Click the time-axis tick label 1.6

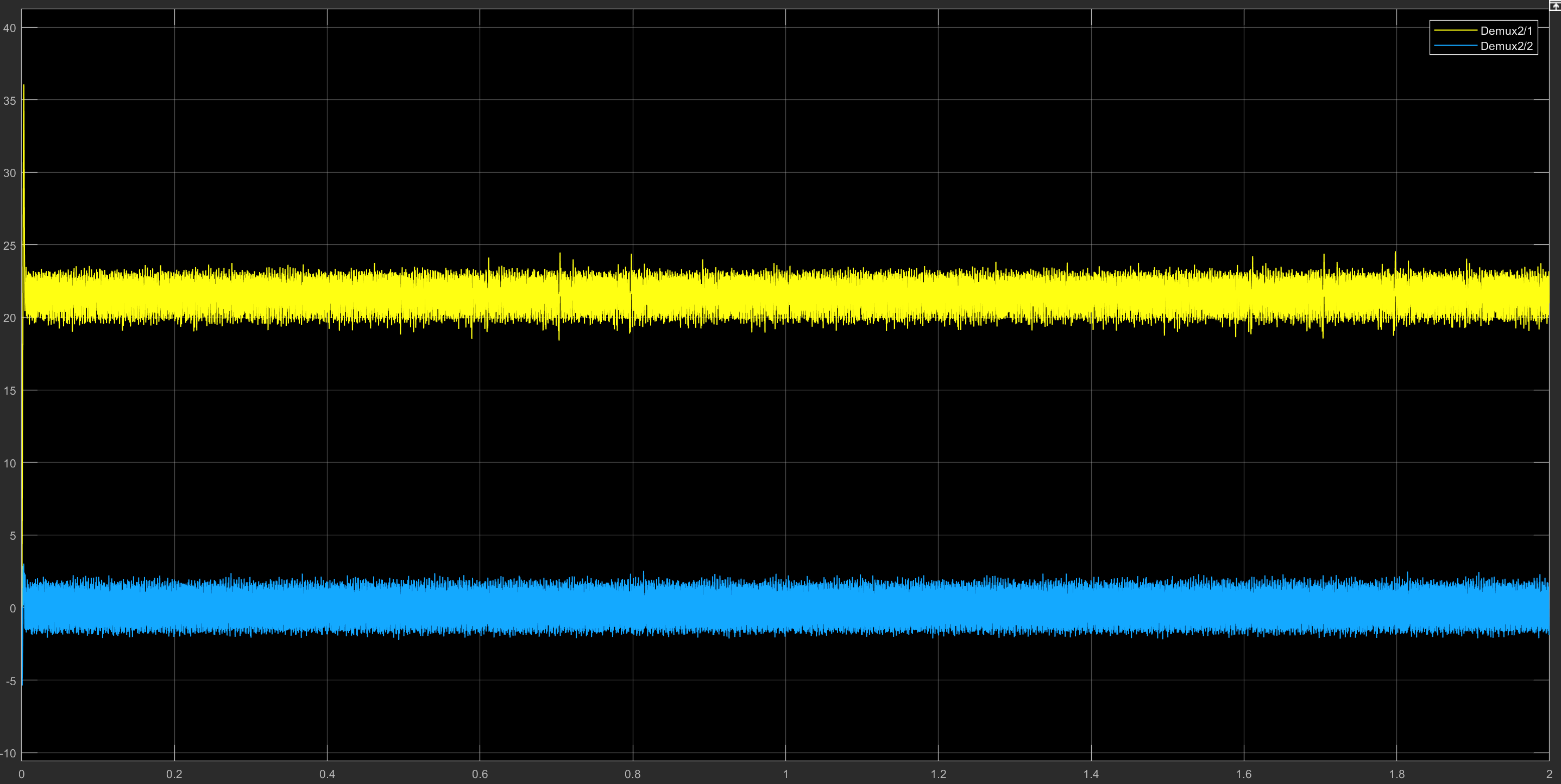pos(1244,774)
